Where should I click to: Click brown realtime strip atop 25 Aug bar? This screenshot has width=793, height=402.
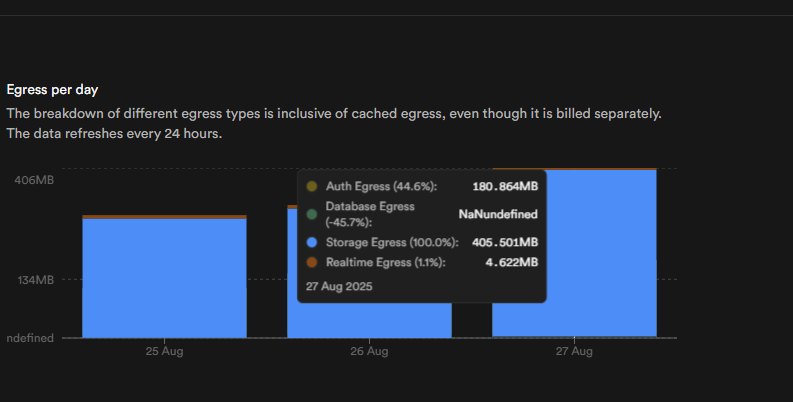(164, 216)
